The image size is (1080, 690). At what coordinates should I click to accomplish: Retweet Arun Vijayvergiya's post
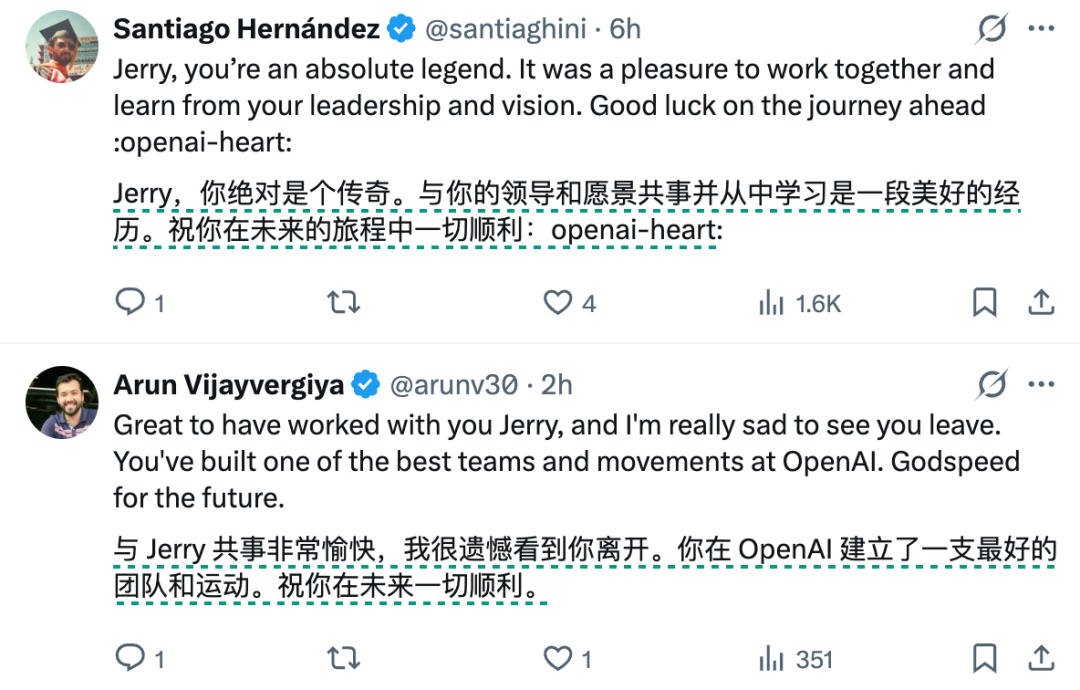pos(344,658)
